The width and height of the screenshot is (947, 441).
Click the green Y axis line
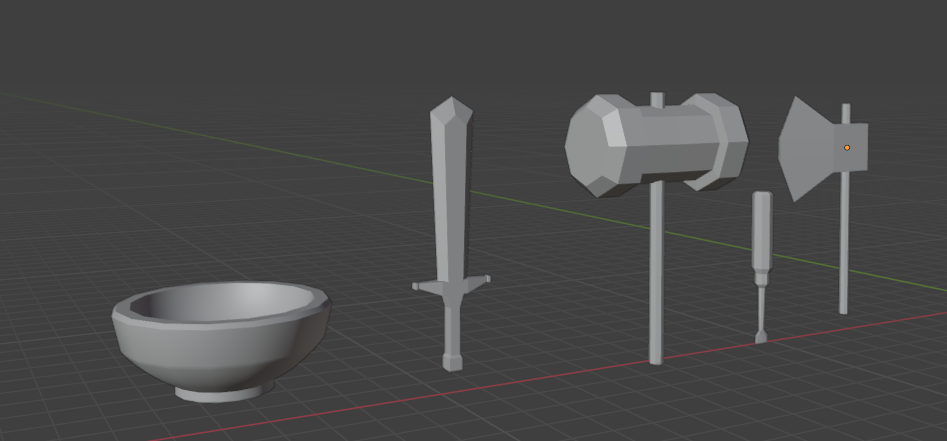[x=300, y=158]
